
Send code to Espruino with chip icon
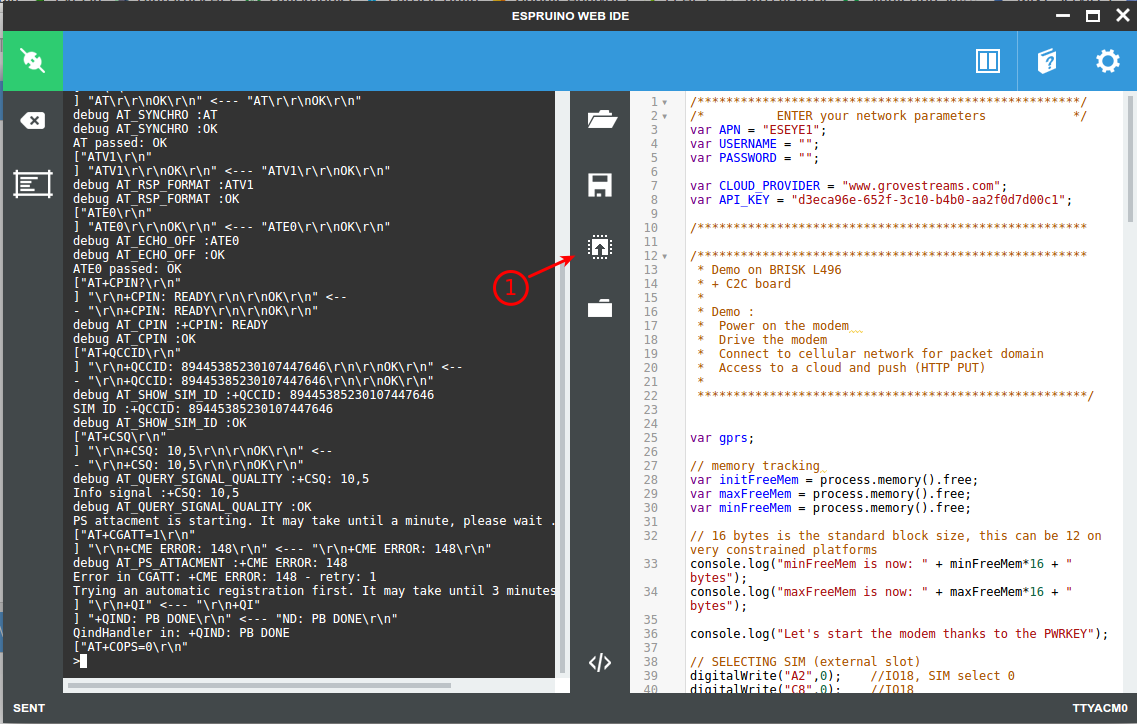pyautogui.click(x=600, y=247)
